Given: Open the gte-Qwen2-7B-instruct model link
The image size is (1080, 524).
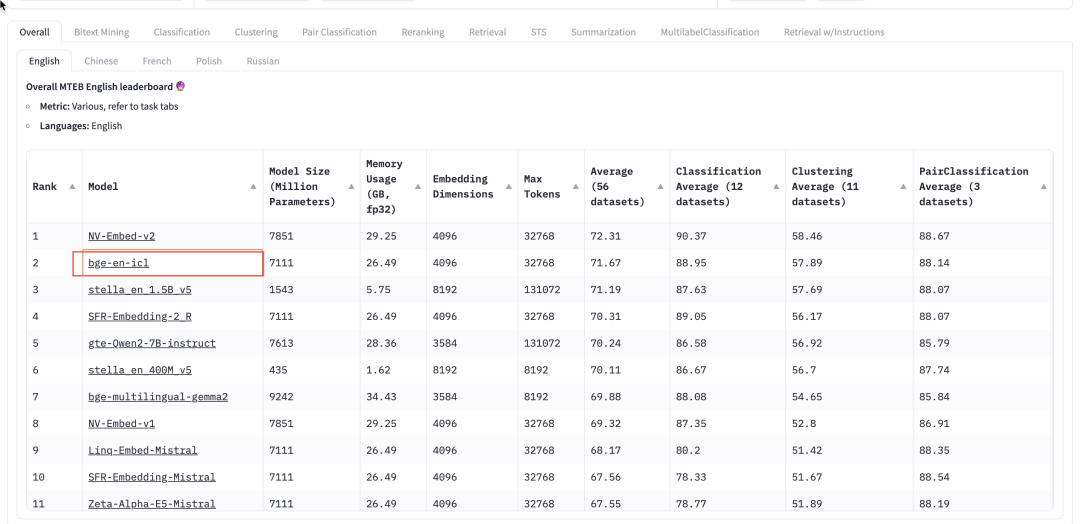Looking at the screenshot, I should [151, 343].
